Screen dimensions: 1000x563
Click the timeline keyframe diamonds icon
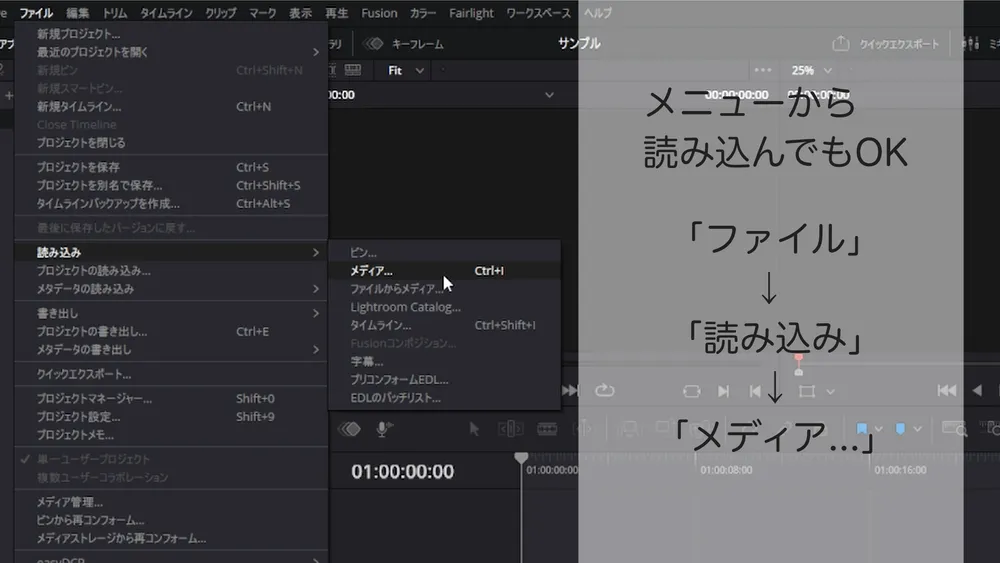point(349,429)
